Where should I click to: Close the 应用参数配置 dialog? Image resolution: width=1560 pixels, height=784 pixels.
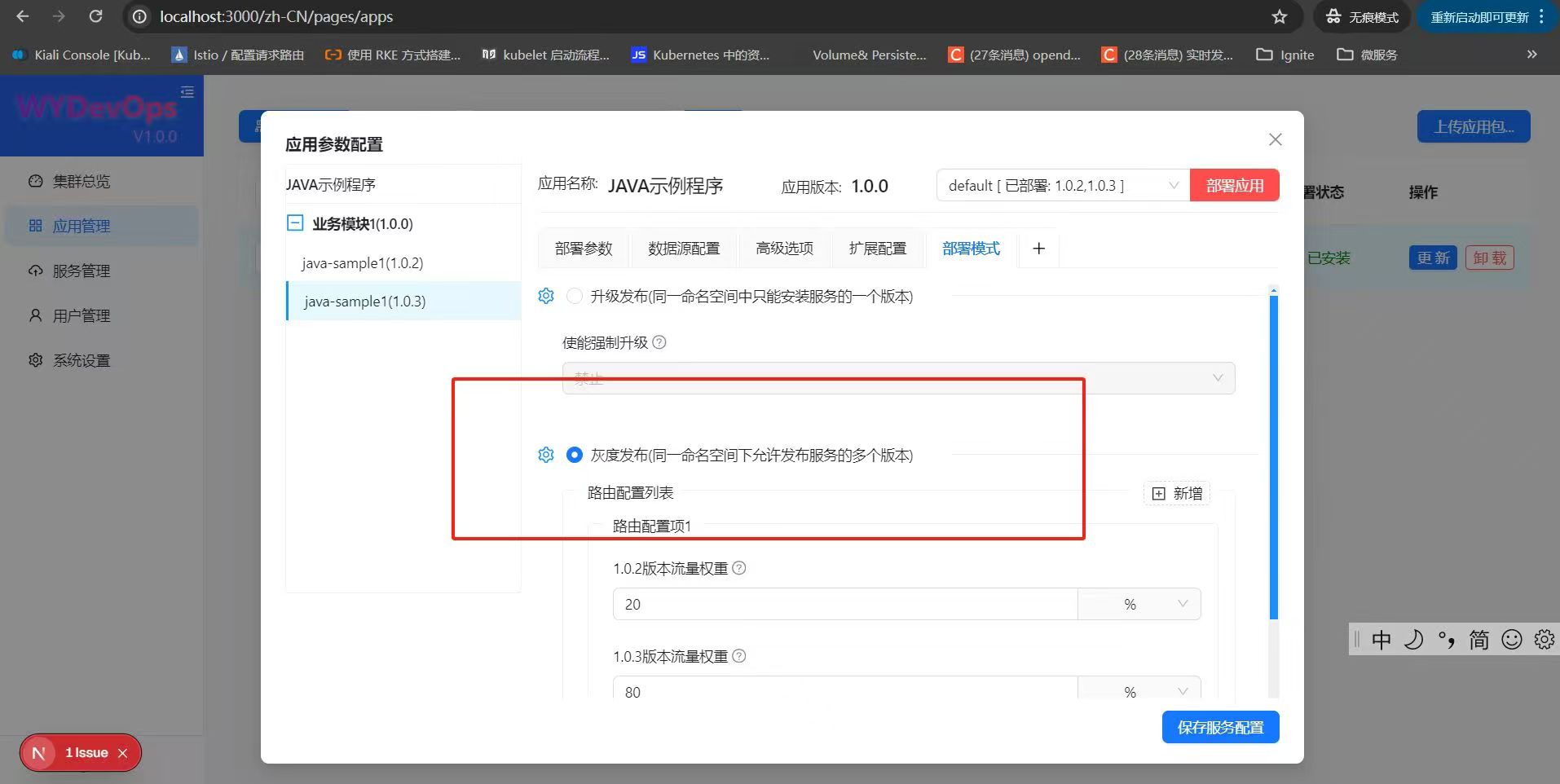(1276, 139)
